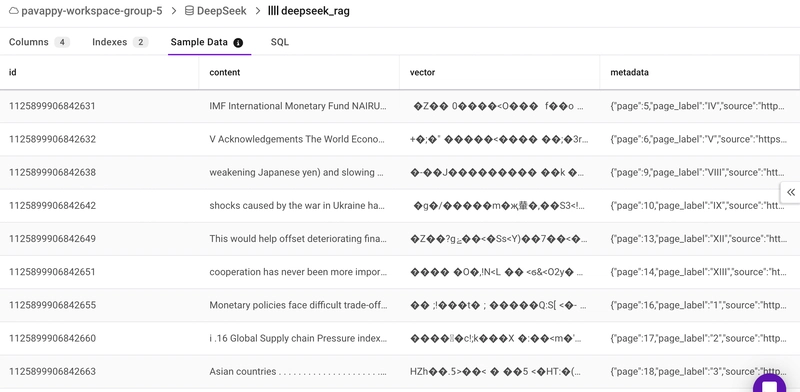Click content cell about war in Ukraine
The width and height of the screenshot is (800, 392).
(x=299, y=206)
